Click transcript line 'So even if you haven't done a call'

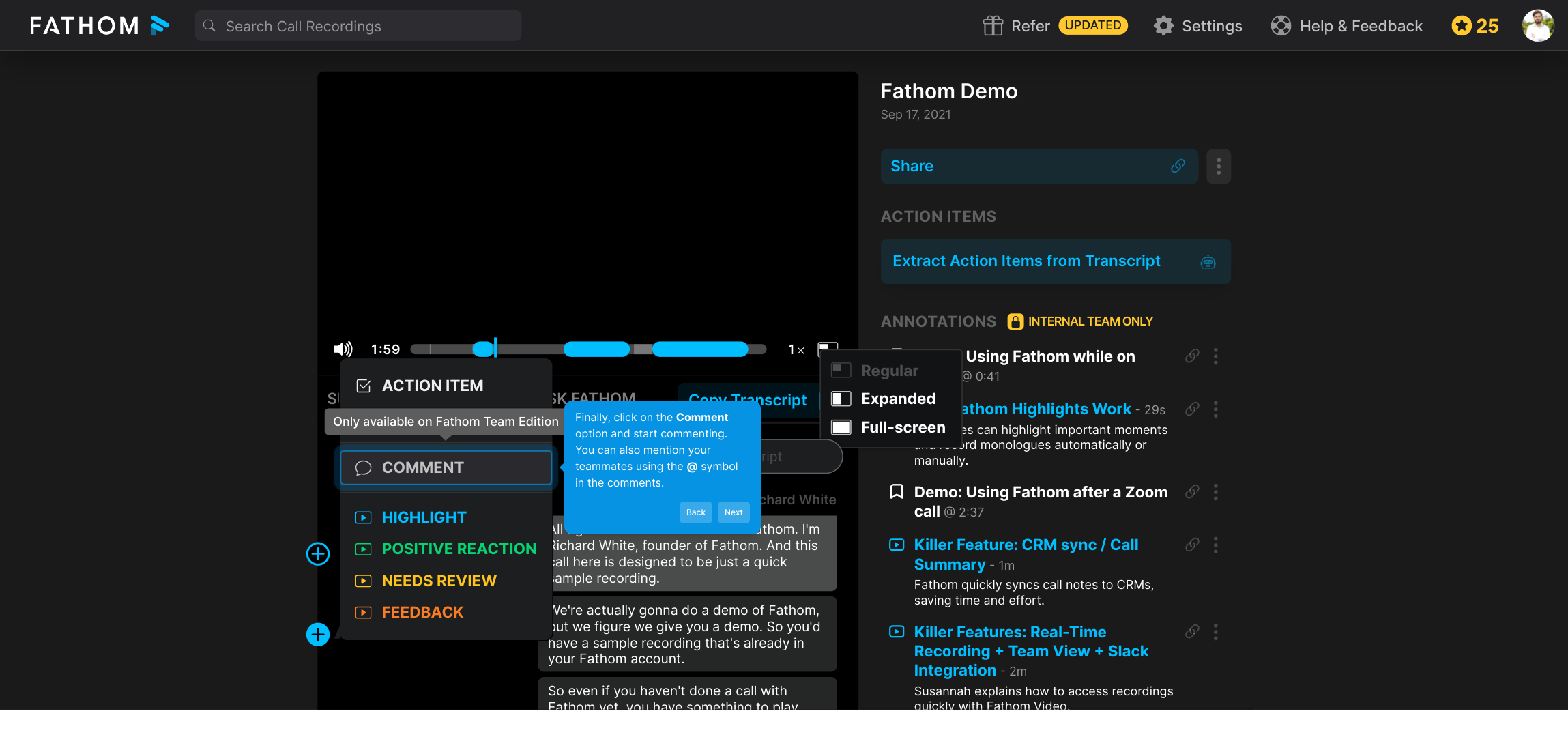[687, 694]
